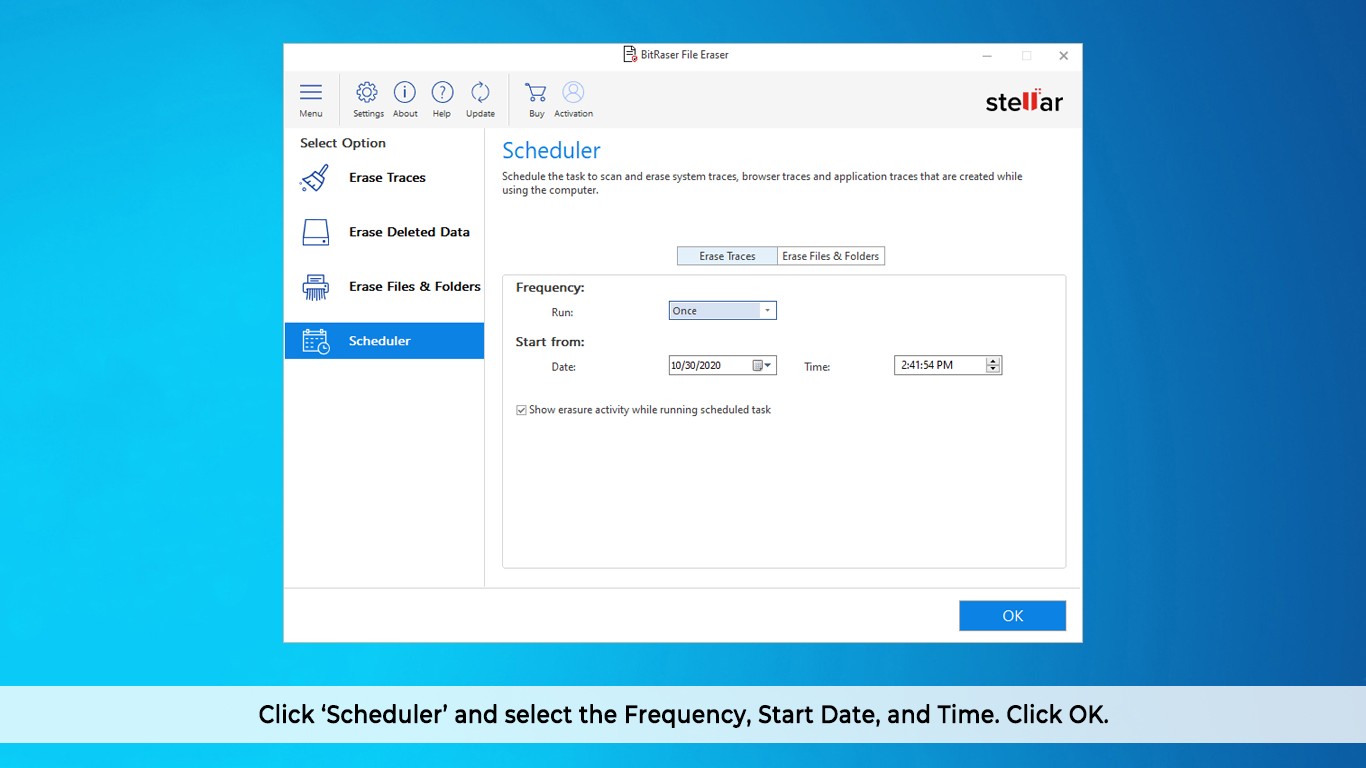This screenshot has width=1366, height=768.
Task: Click into the 2:41:54 PM time field
Action: (x=939, y=366)
